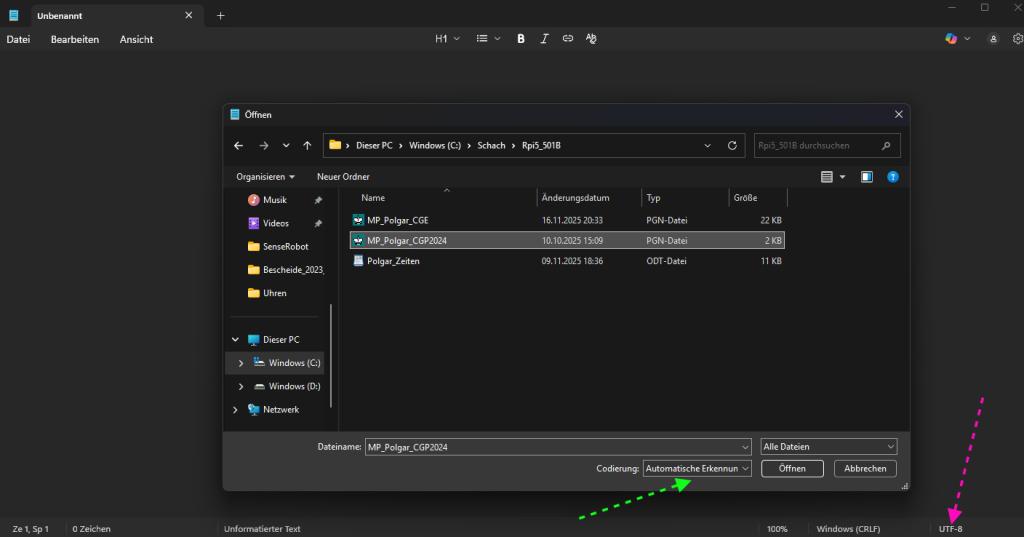Select the MP_Polgar_CGE file
The height and width of the screenshot is (537, 1024).
pos(397,220)
